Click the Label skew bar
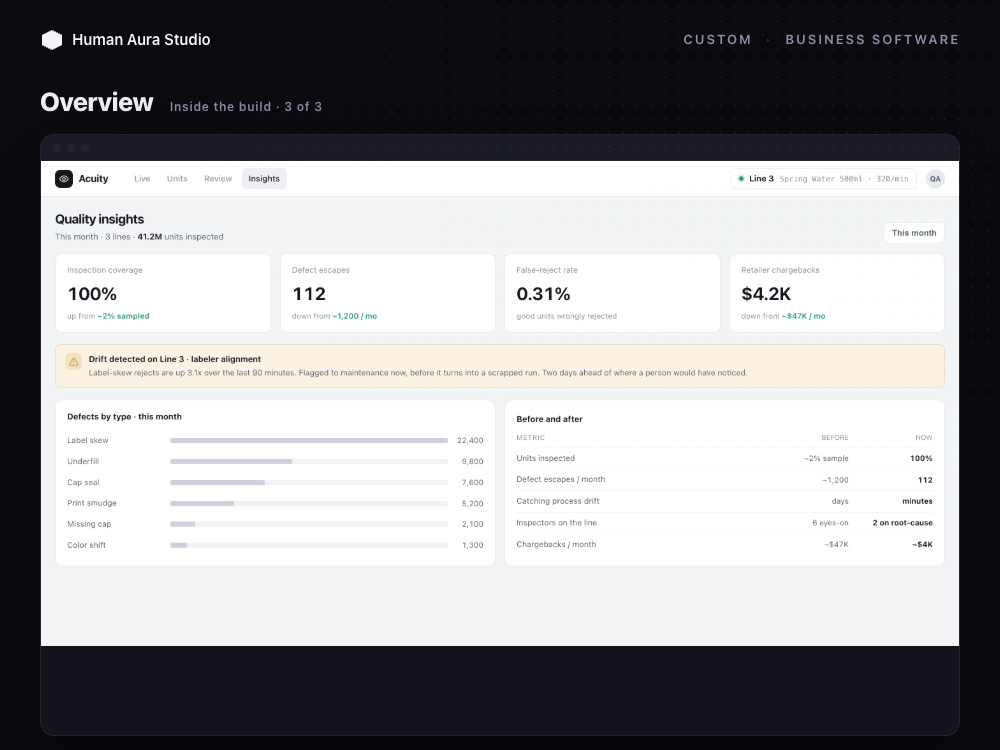 point(309,440)
